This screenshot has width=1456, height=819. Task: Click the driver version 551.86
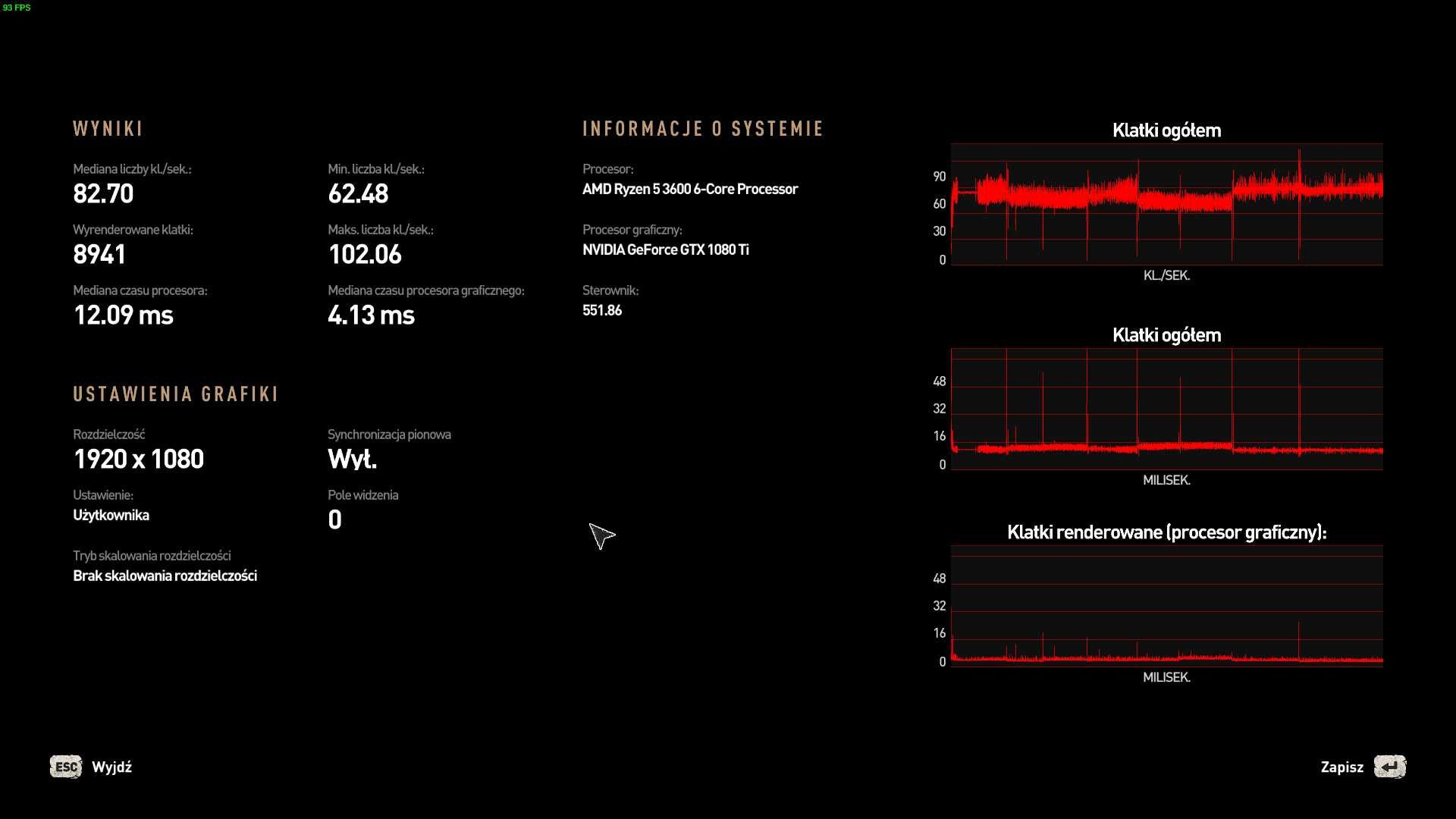(602, 310)
